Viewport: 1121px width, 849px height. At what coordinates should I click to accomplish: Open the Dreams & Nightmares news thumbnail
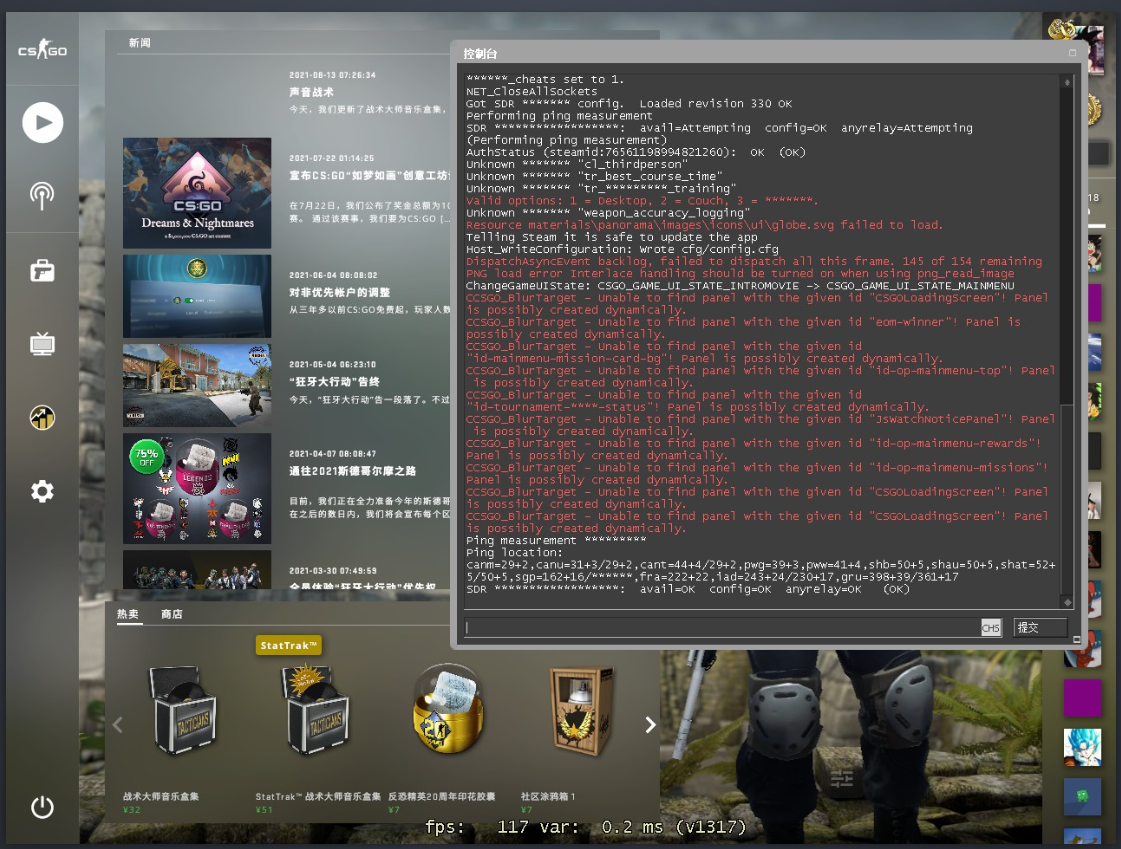197,193
